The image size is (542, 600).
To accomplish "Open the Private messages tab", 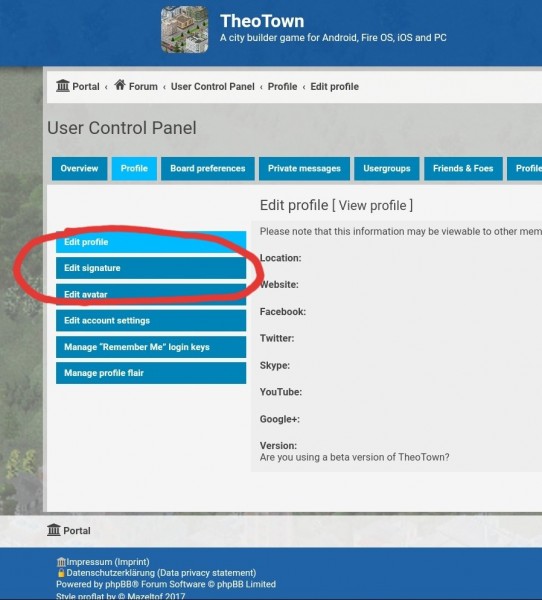I will tap(304, 168).
